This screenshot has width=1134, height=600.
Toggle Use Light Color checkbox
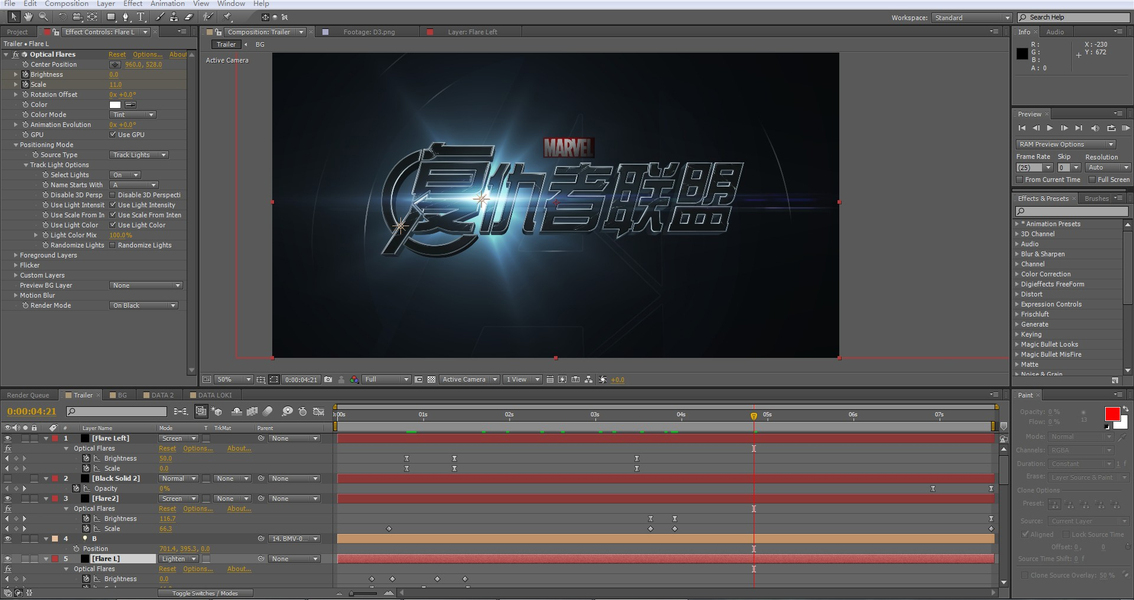113,226
